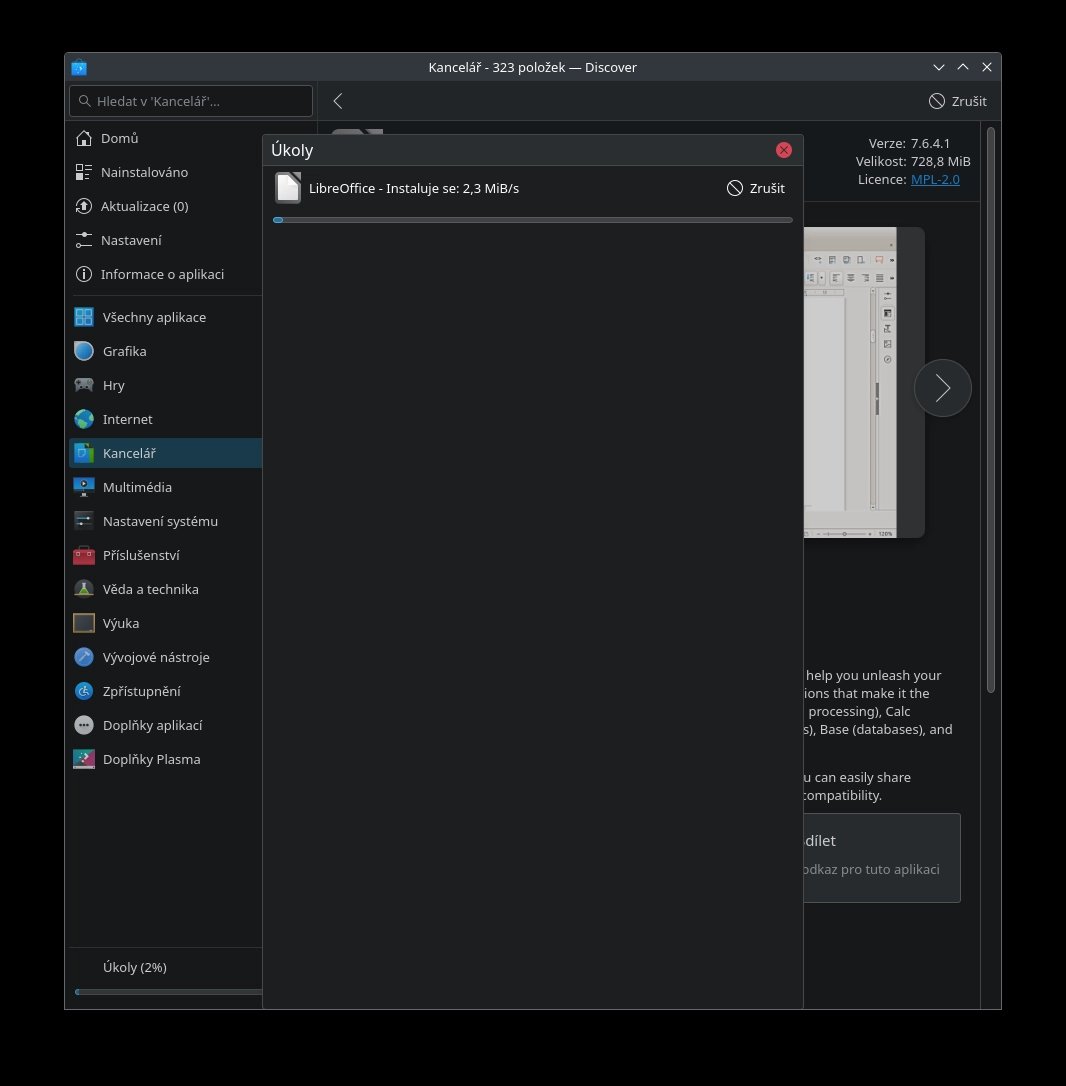Click the 'LibreOffice - Instaluje se: 2,3 MiB/s' text
The image size is (1066, 1086).
[414, 188]
